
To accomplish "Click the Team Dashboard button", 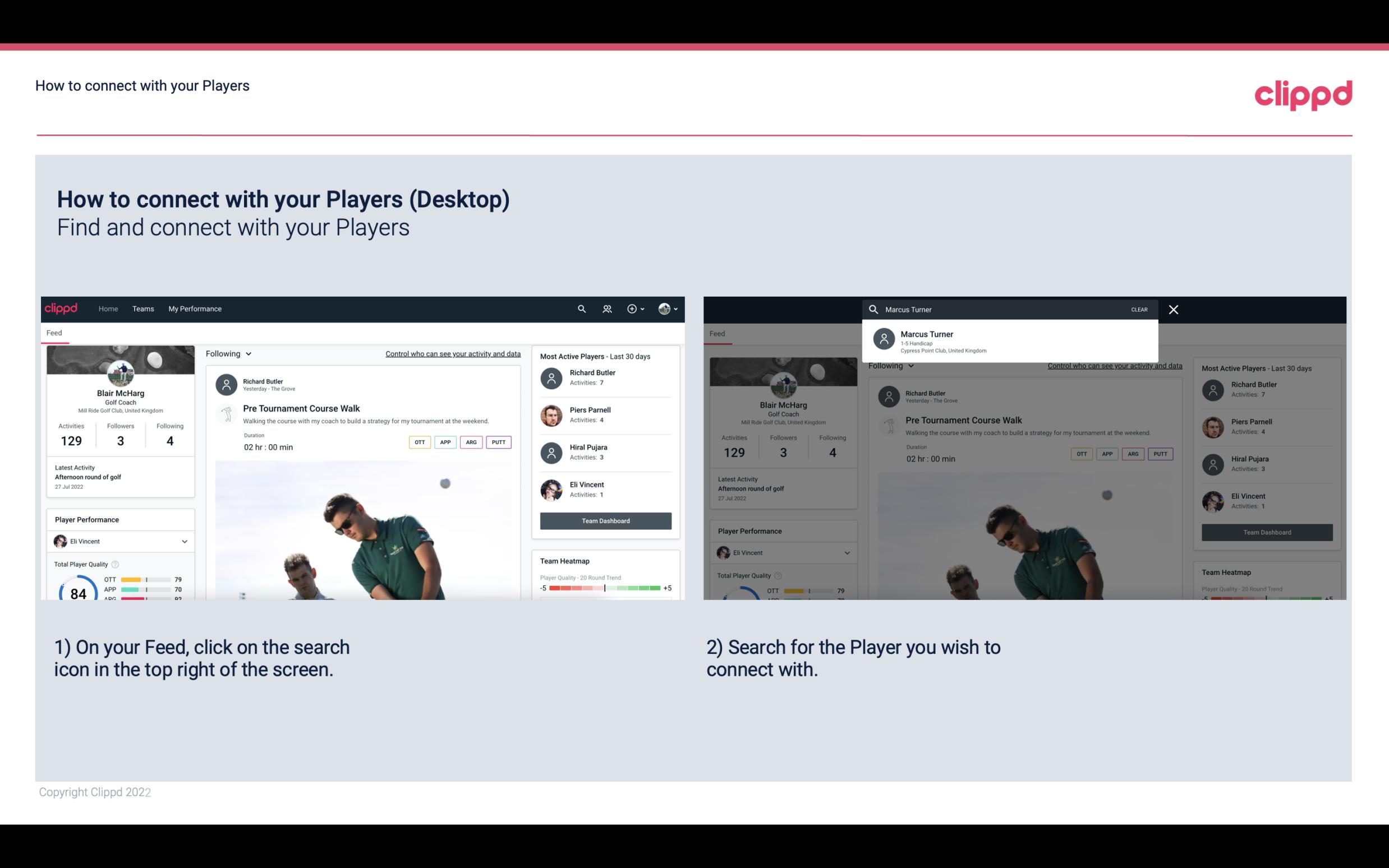I will pyautogui.click(x=604, y=520).
